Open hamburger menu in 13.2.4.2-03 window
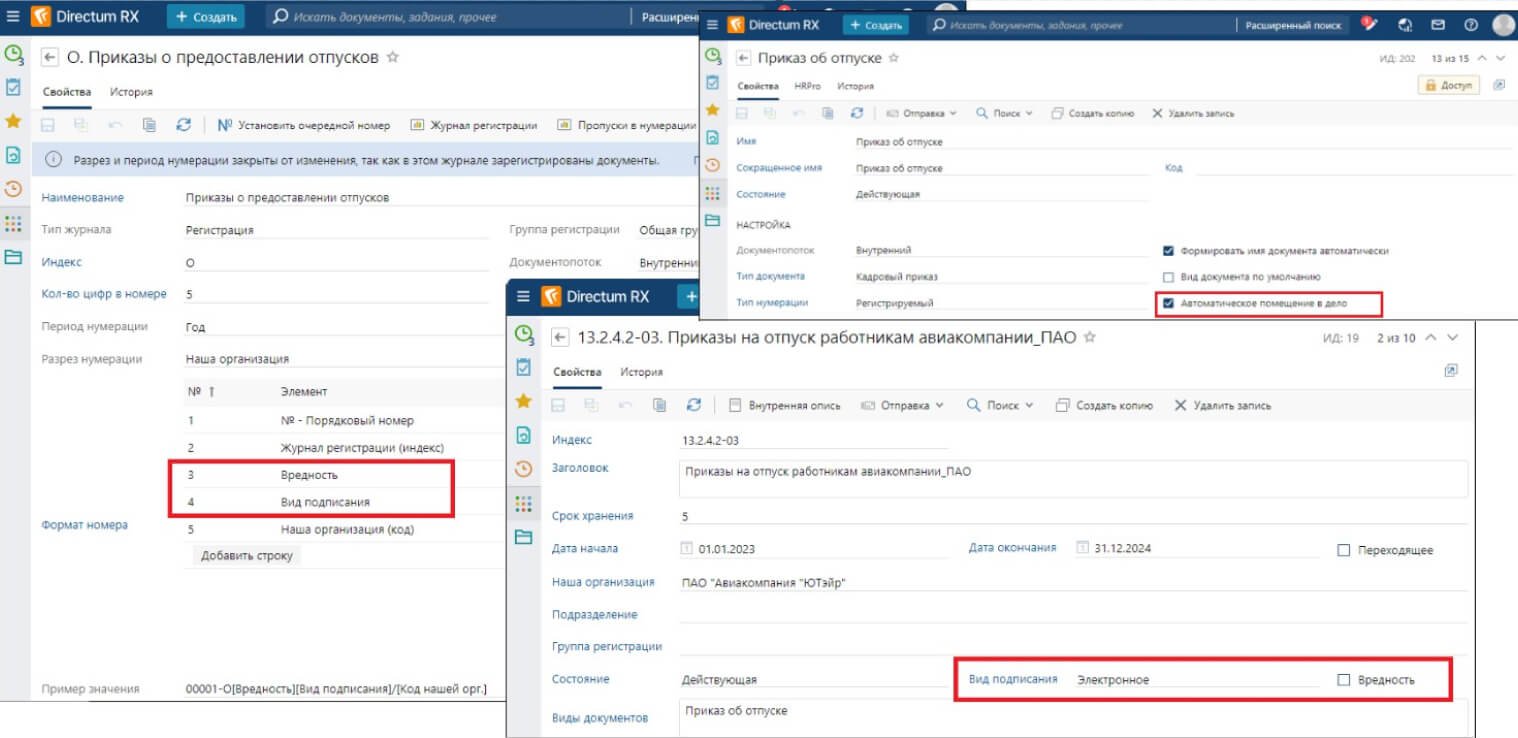The image size is (1518, 738). coord(523,297)
